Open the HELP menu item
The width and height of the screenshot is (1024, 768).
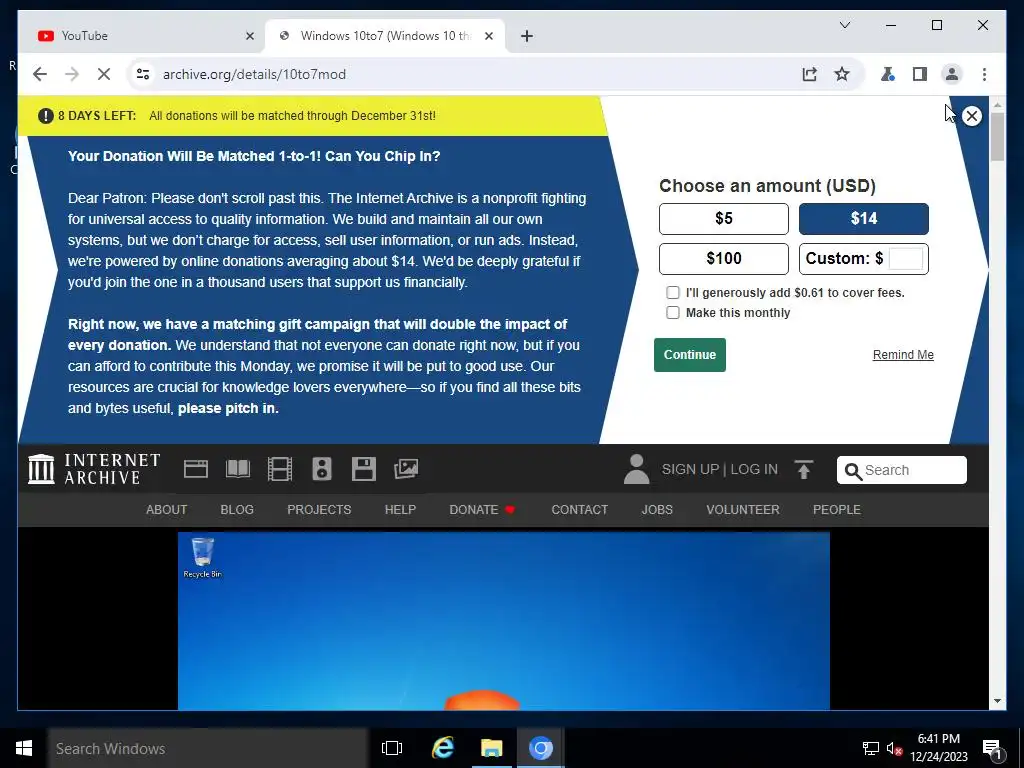400,509
